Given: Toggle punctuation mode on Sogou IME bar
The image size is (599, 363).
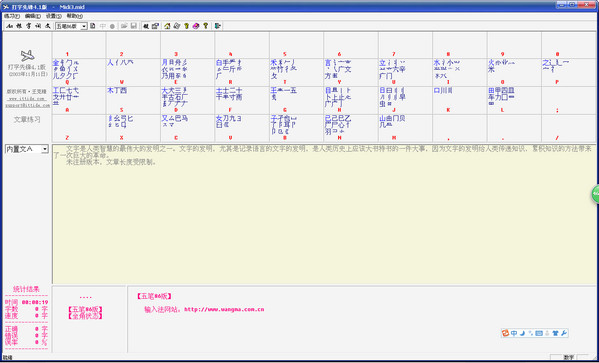Looking at the screenshot, I should tap(531, 333).
